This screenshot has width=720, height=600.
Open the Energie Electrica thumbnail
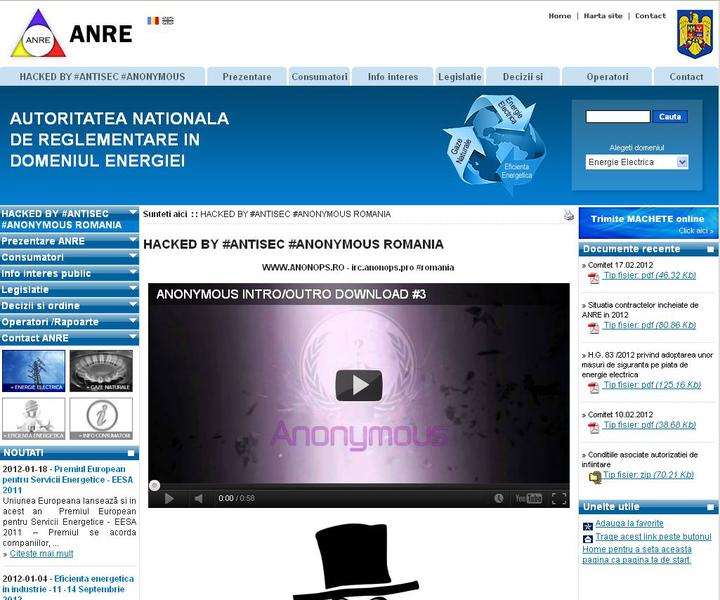pyautogui.click(x=34, y=371)
